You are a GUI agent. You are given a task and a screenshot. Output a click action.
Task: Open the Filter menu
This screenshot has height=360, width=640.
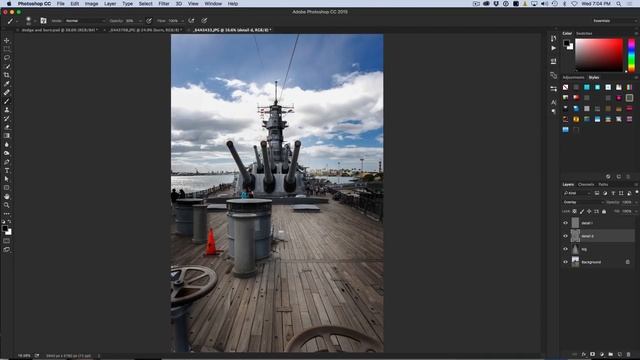164,4
